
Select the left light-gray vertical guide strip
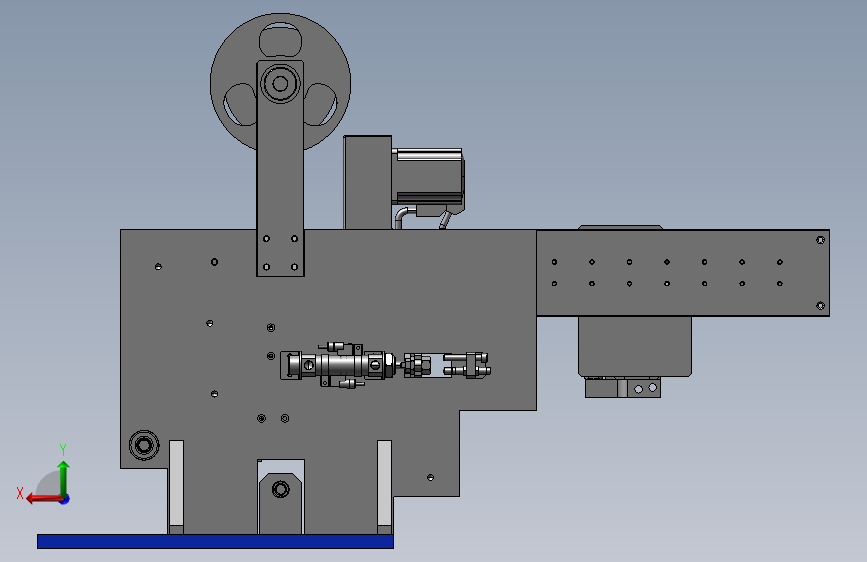coord(176,483)
